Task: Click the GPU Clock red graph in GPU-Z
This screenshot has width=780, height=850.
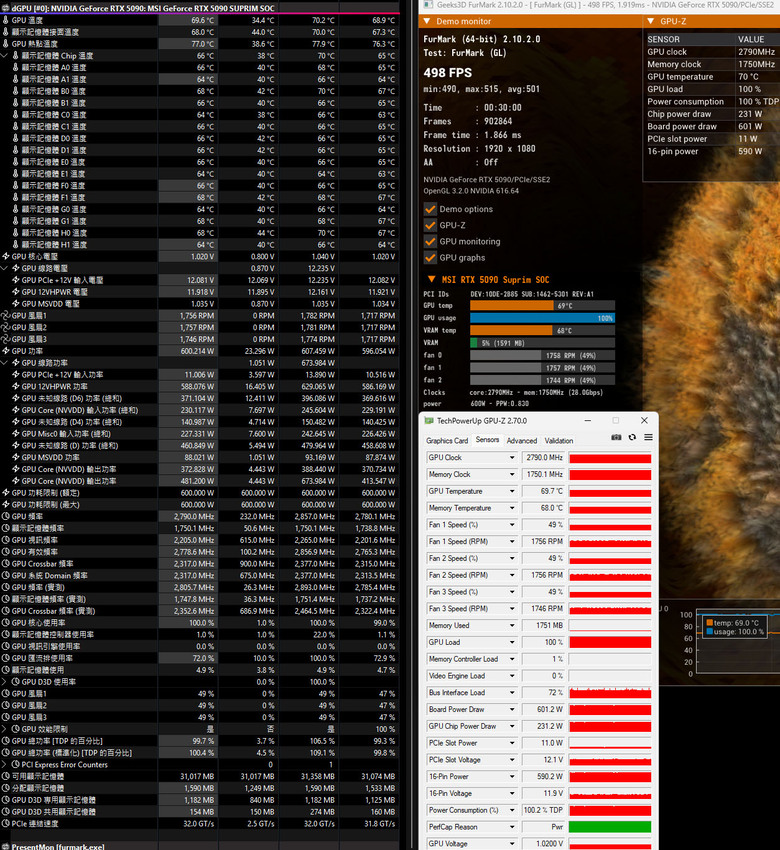Action: [610, 458]
